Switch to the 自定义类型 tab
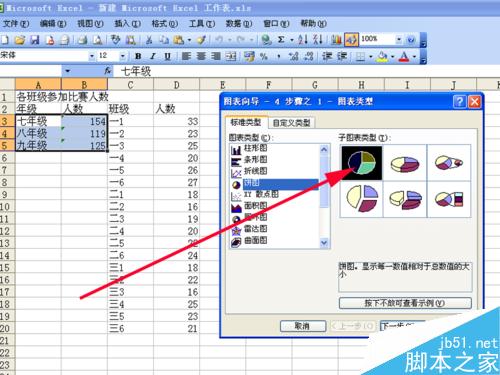The image size is (500, 375). pyautogui.click(x=291, y=123)
